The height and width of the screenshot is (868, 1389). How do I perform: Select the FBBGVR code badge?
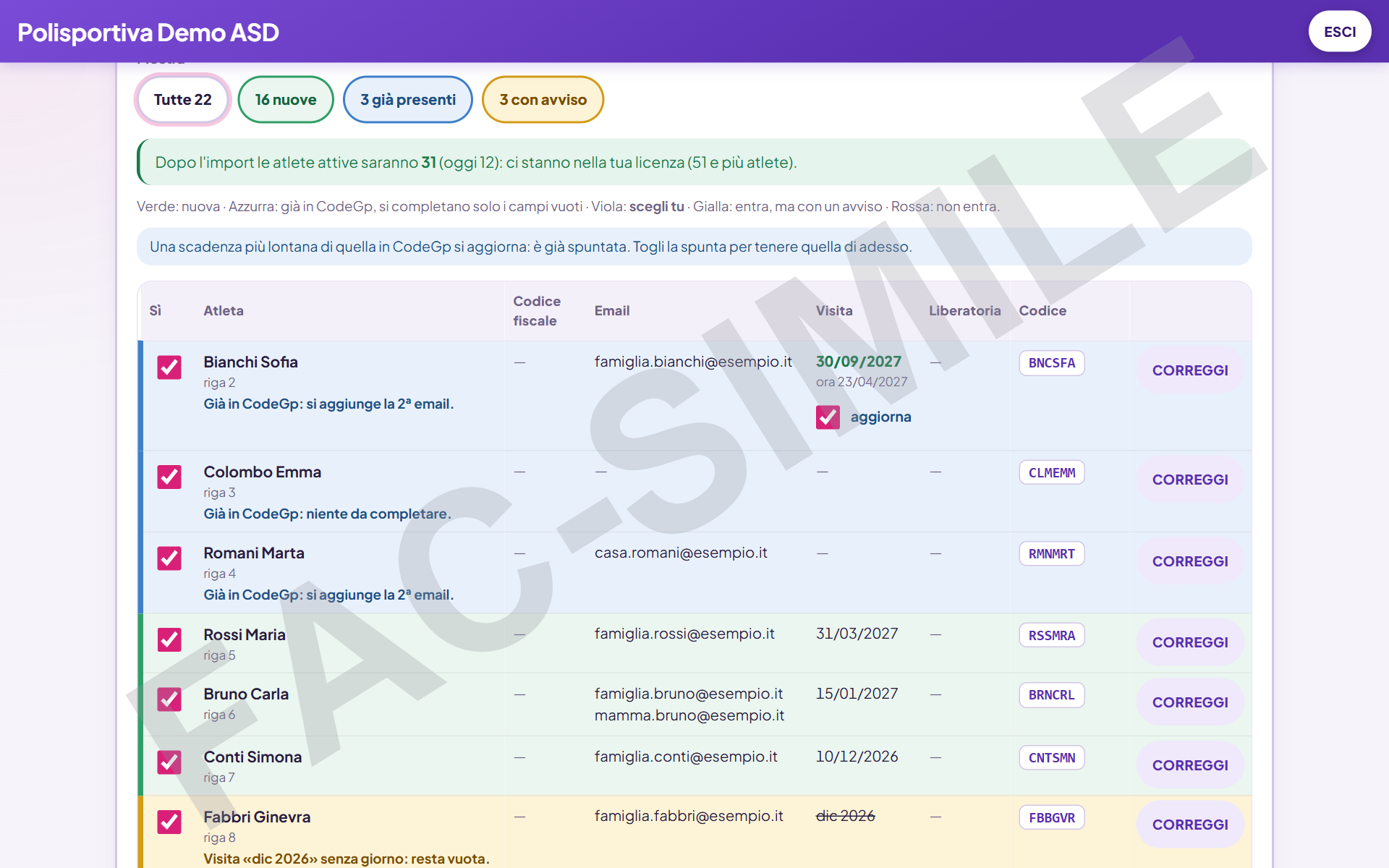[1052, 818]
